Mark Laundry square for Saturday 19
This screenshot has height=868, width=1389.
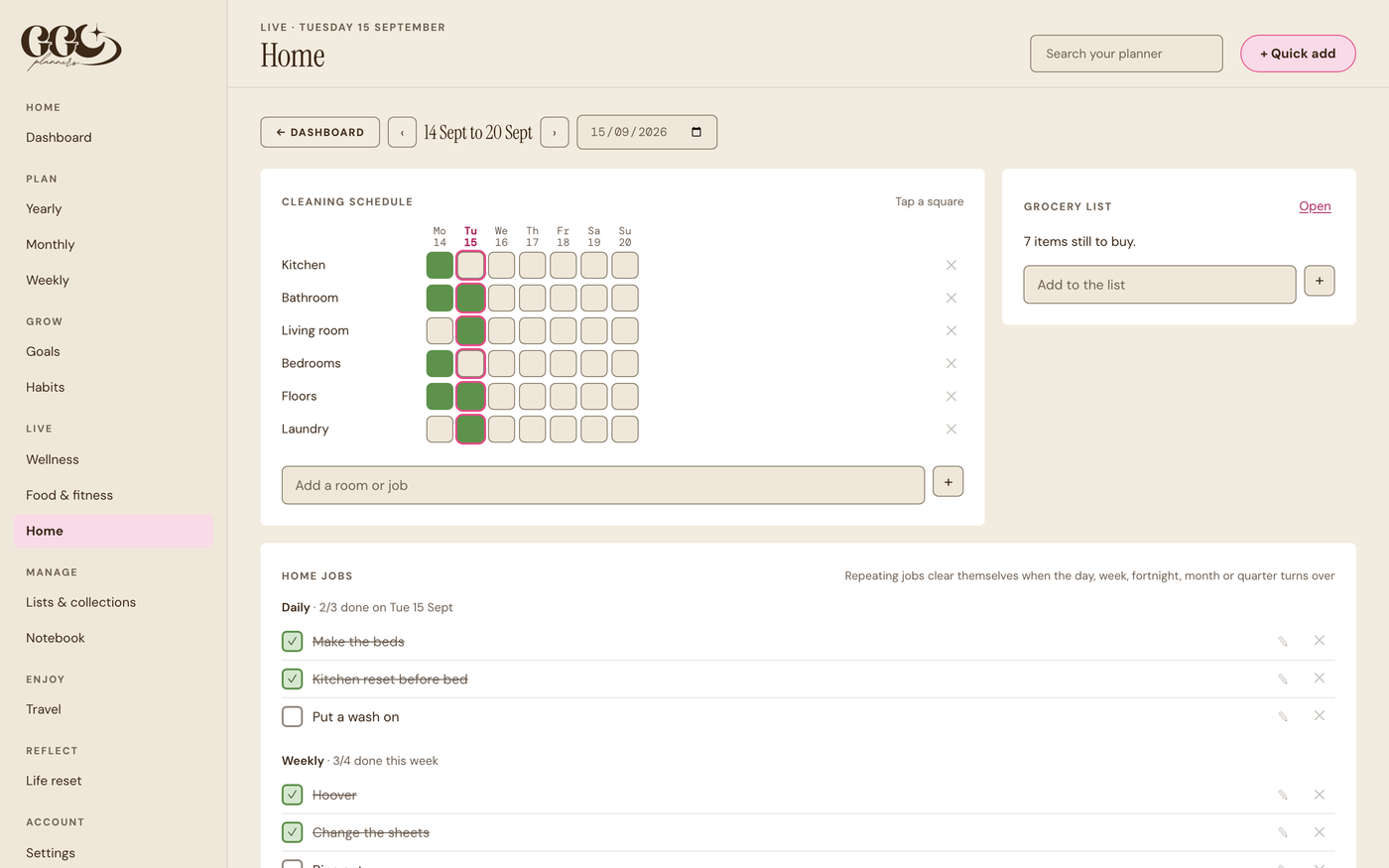tap(594, 429)
